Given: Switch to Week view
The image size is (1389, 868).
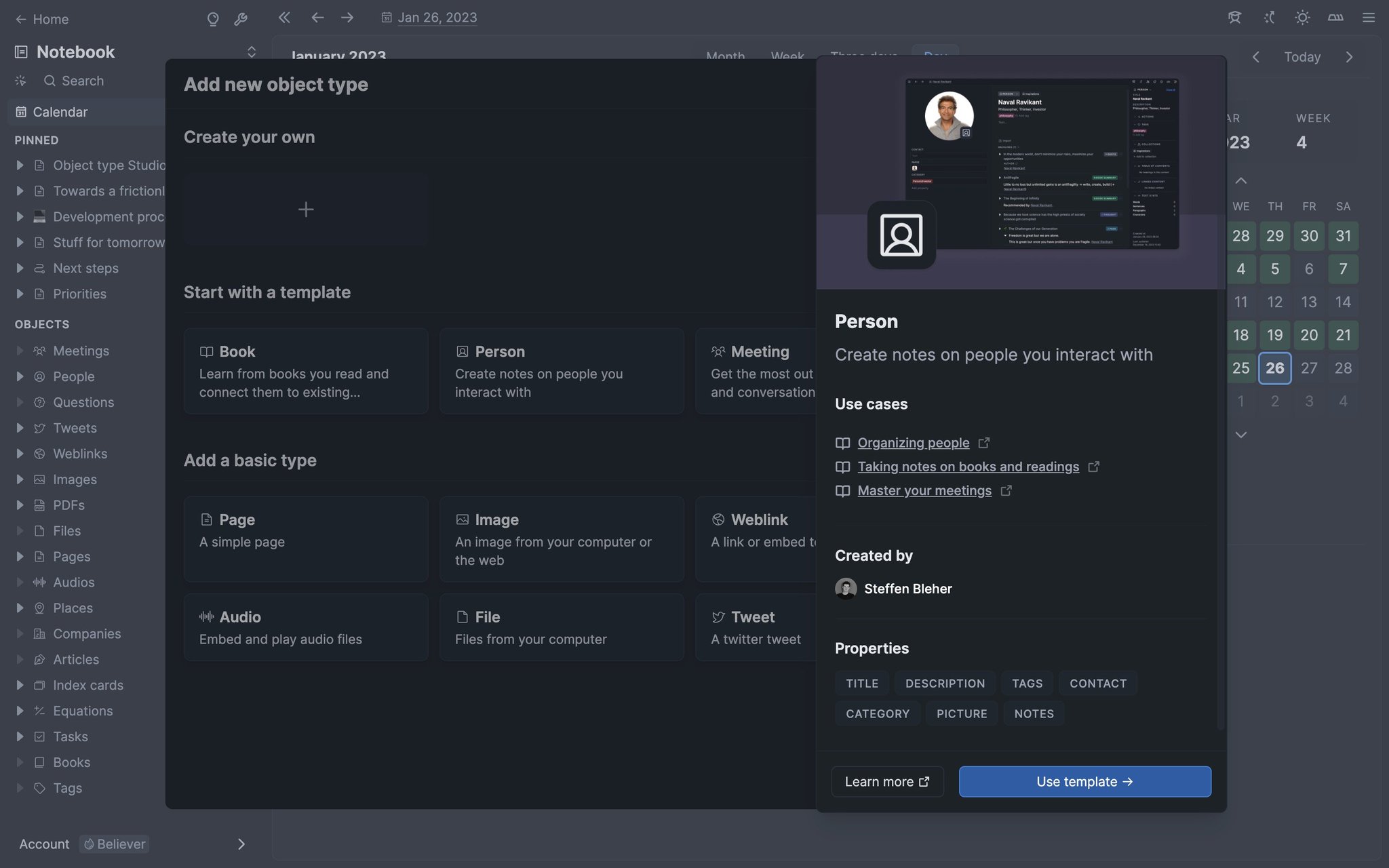Looking at the screenshot, I should tap(787, 56).
